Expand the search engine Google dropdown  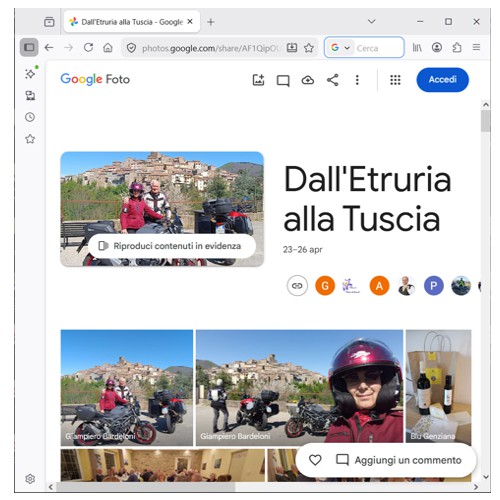point(340,48)
